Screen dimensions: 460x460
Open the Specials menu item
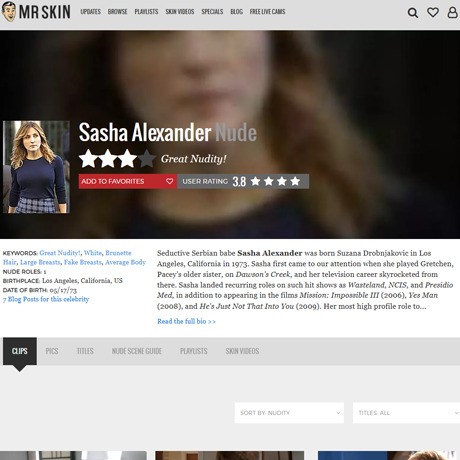(212, 12)
